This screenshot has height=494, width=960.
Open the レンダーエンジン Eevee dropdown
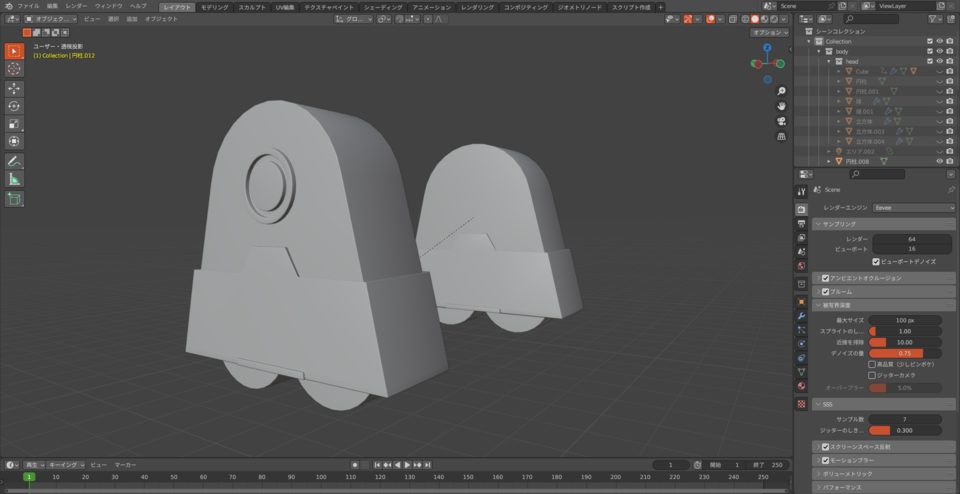tap(914, 207)
